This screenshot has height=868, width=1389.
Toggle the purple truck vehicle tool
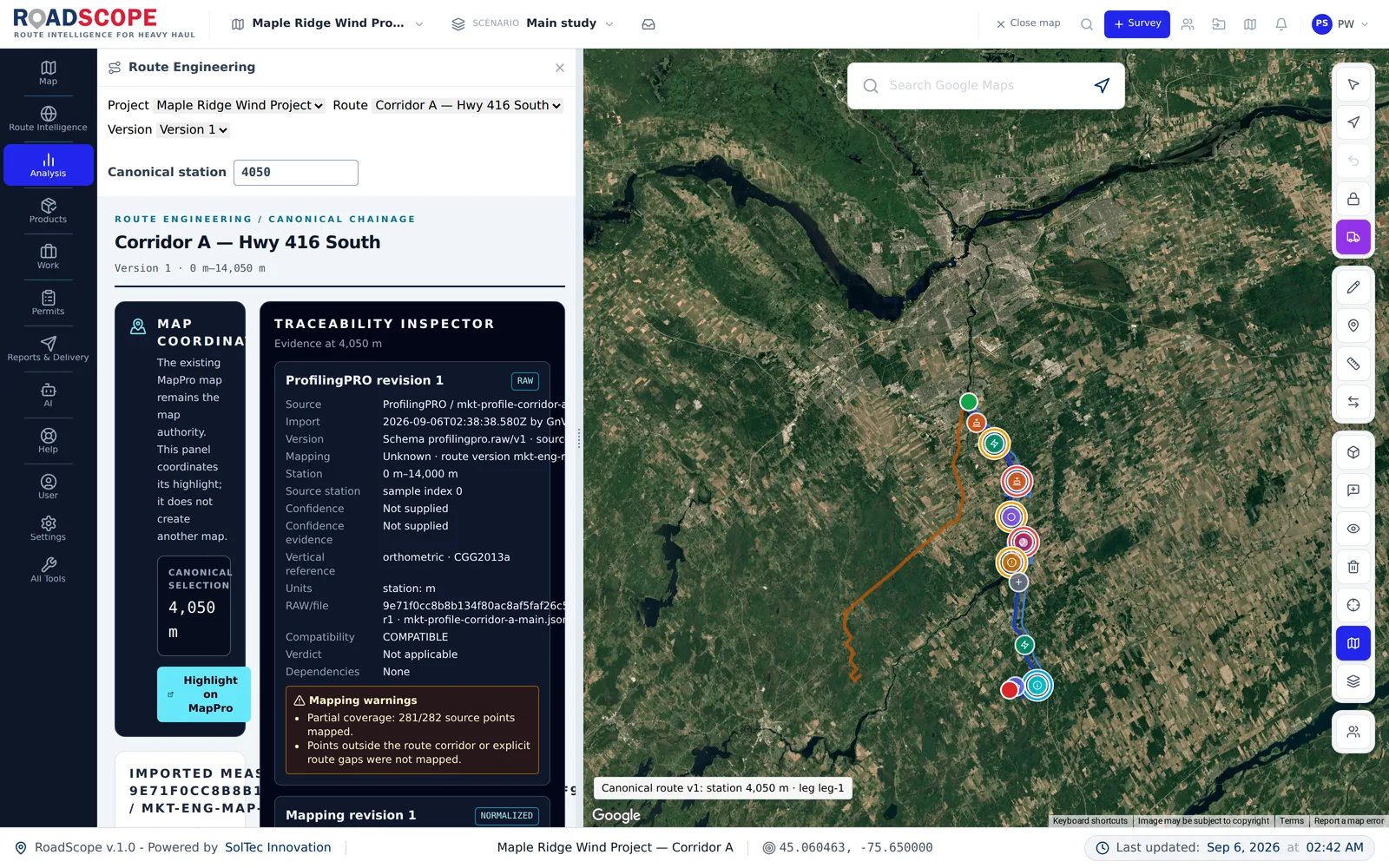coord(1353,237)
